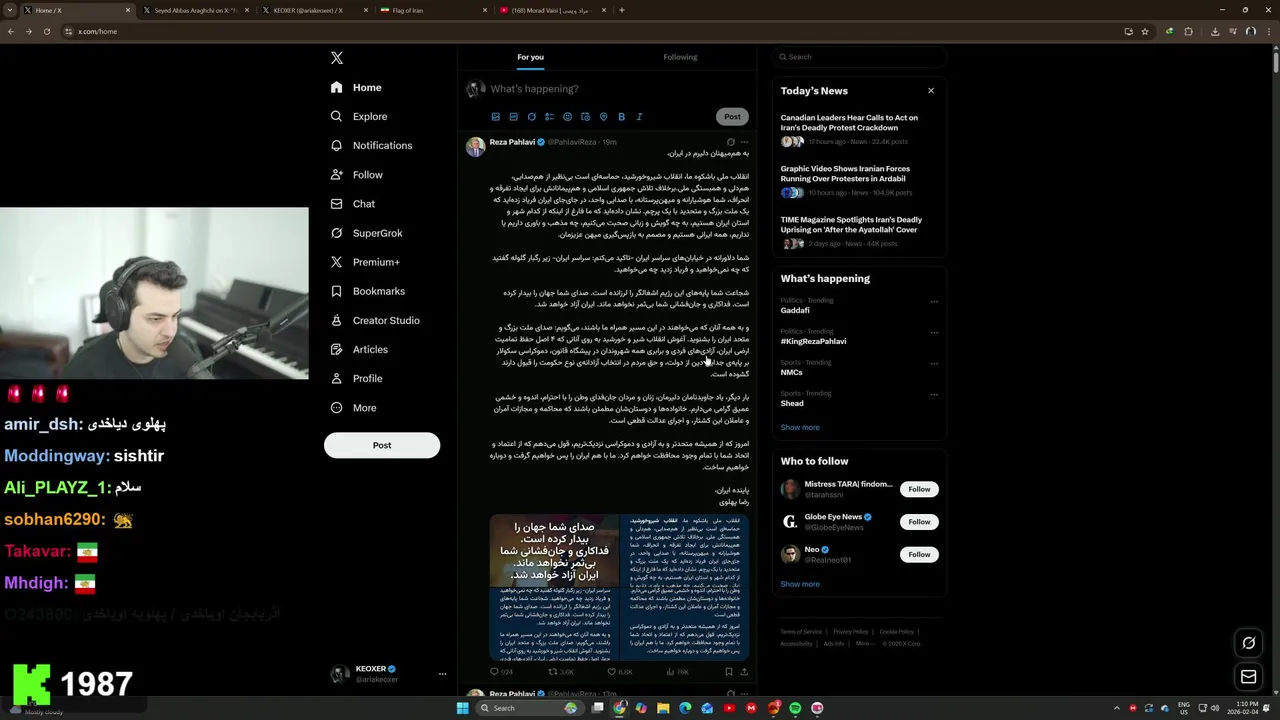Add media with the image icon in composer
This screenshot has width=1280, height=720.
[x=495, y=117]
